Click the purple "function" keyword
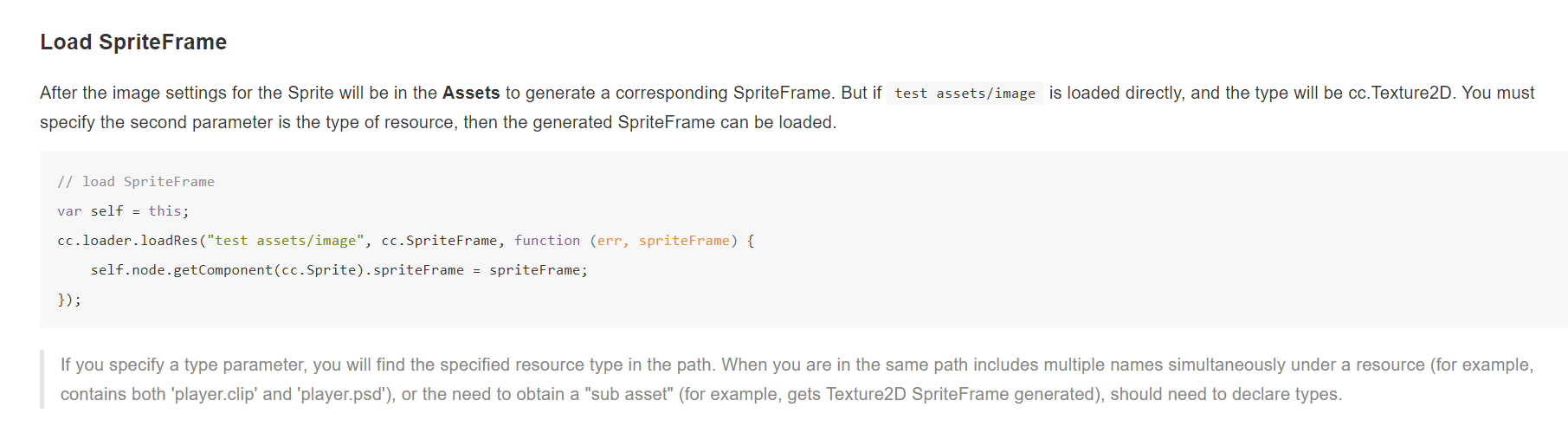This screenshot has height=433, width=1568. point(547,241)
